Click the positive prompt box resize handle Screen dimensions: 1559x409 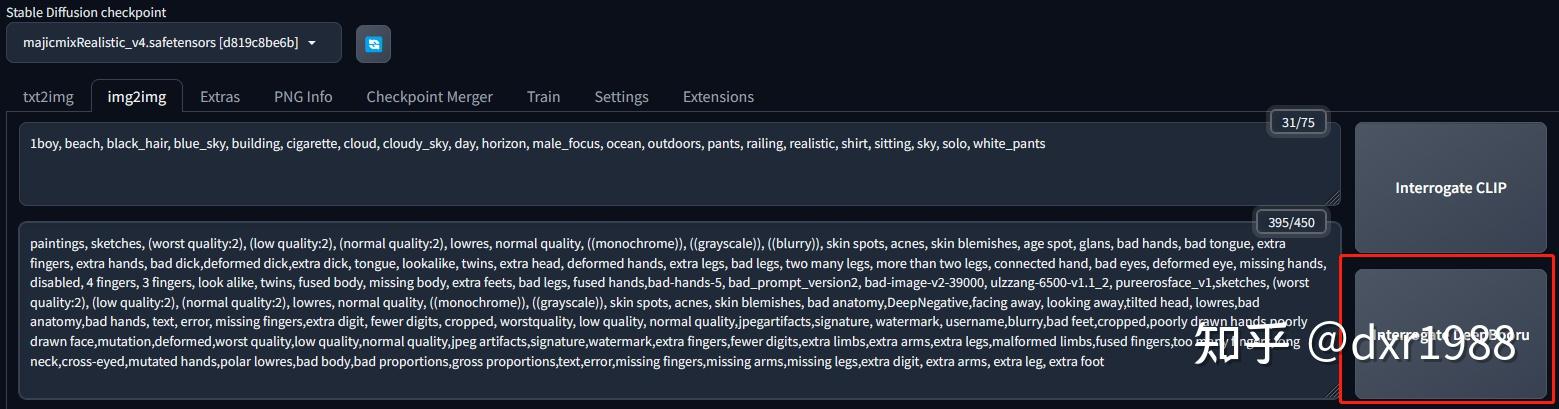point(1332,198)
